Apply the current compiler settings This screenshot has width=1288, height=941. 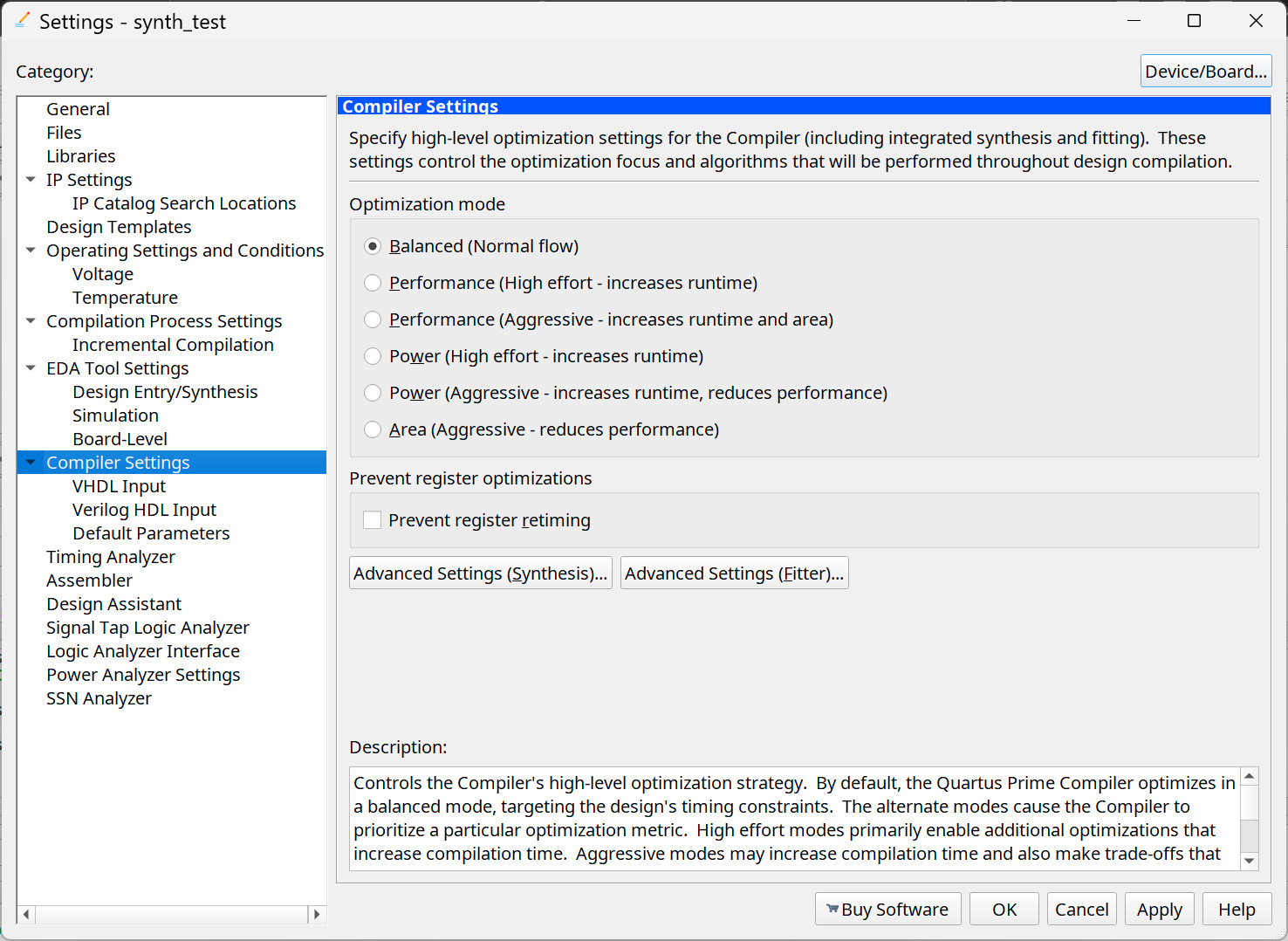tap(1159, 909)
